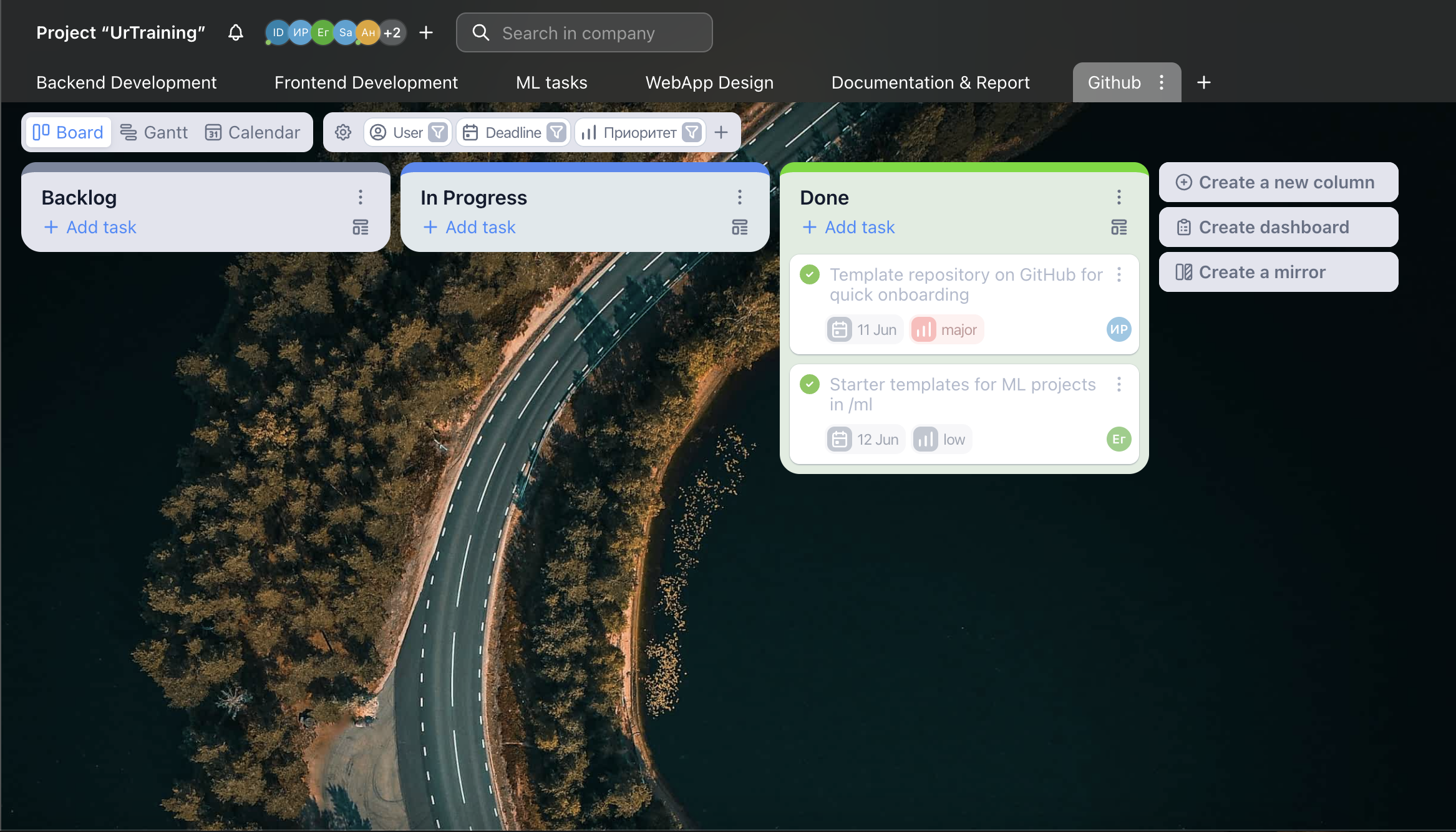Add another filter field with plus icon
Image resolution: width=1456 pixels, height=832 pixels.
point(721,132)
